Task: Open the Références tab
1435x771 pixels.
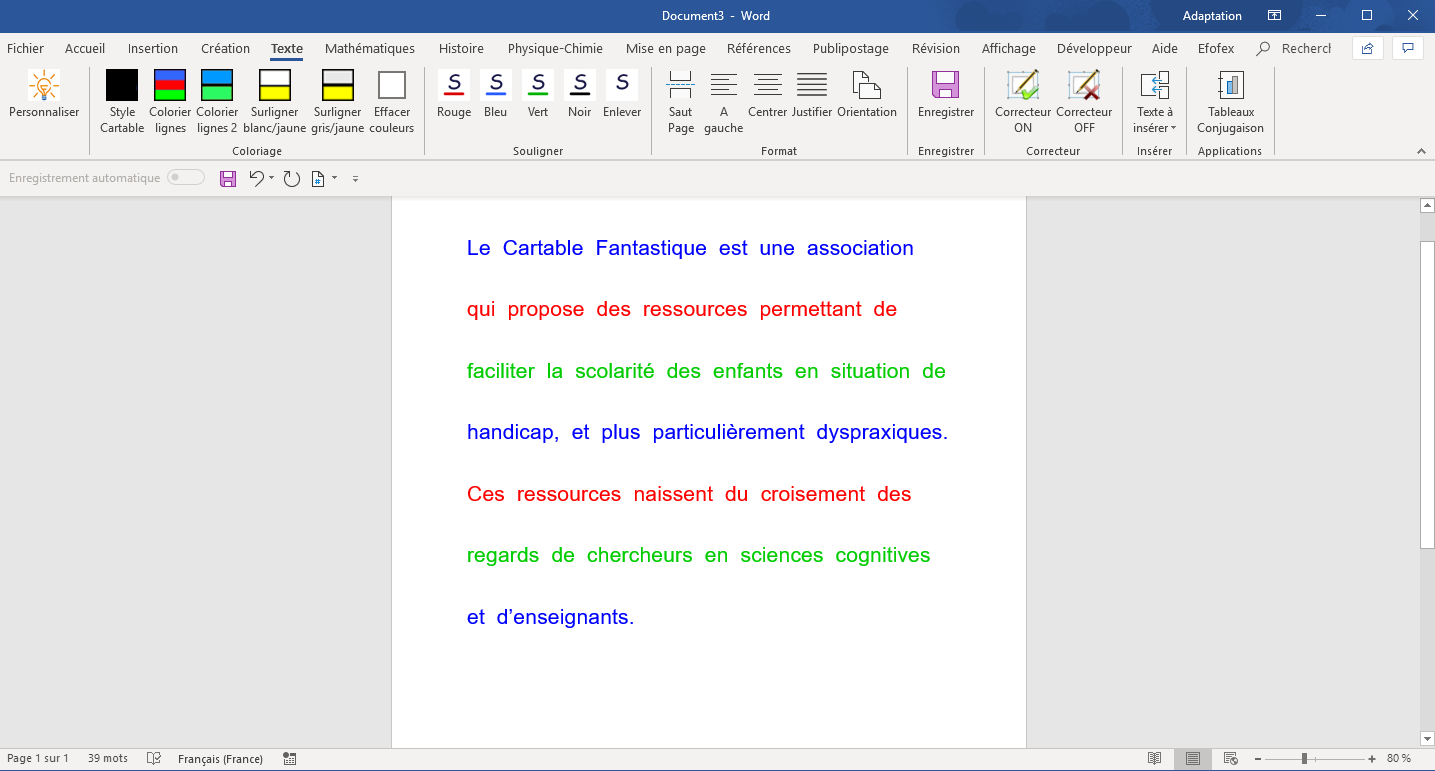Action: click(x=759, y=48)
